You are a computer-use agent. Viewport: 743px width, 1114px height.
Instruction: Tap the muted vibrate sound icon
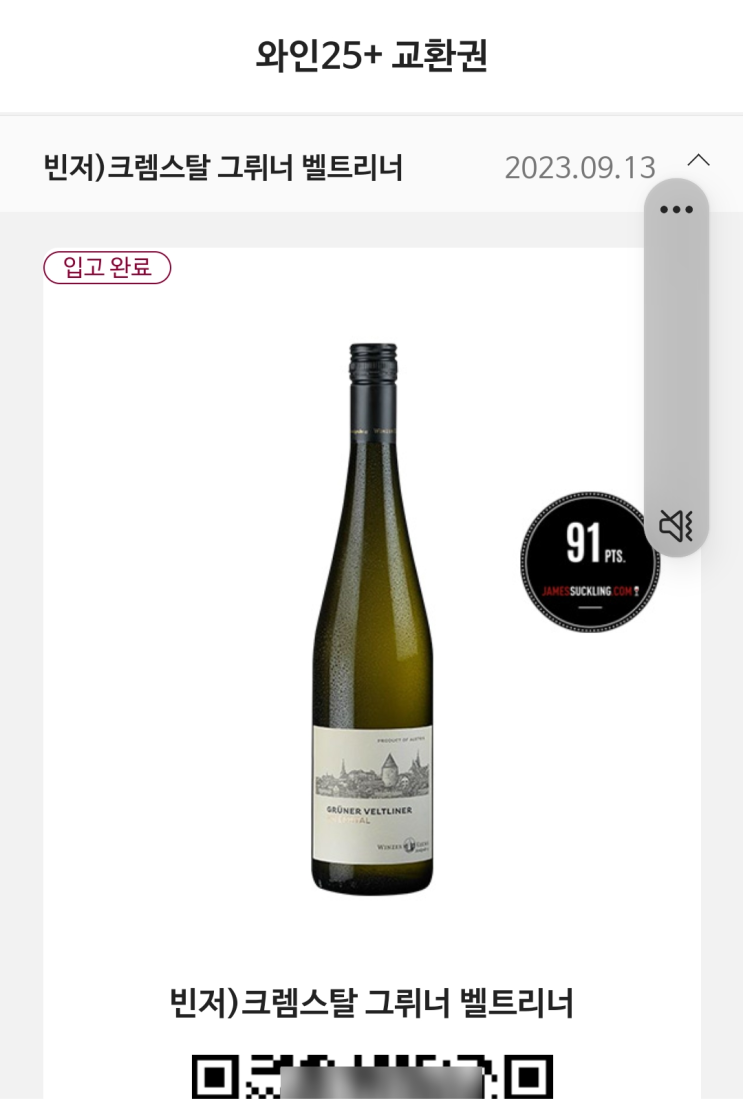pos(676,526)
